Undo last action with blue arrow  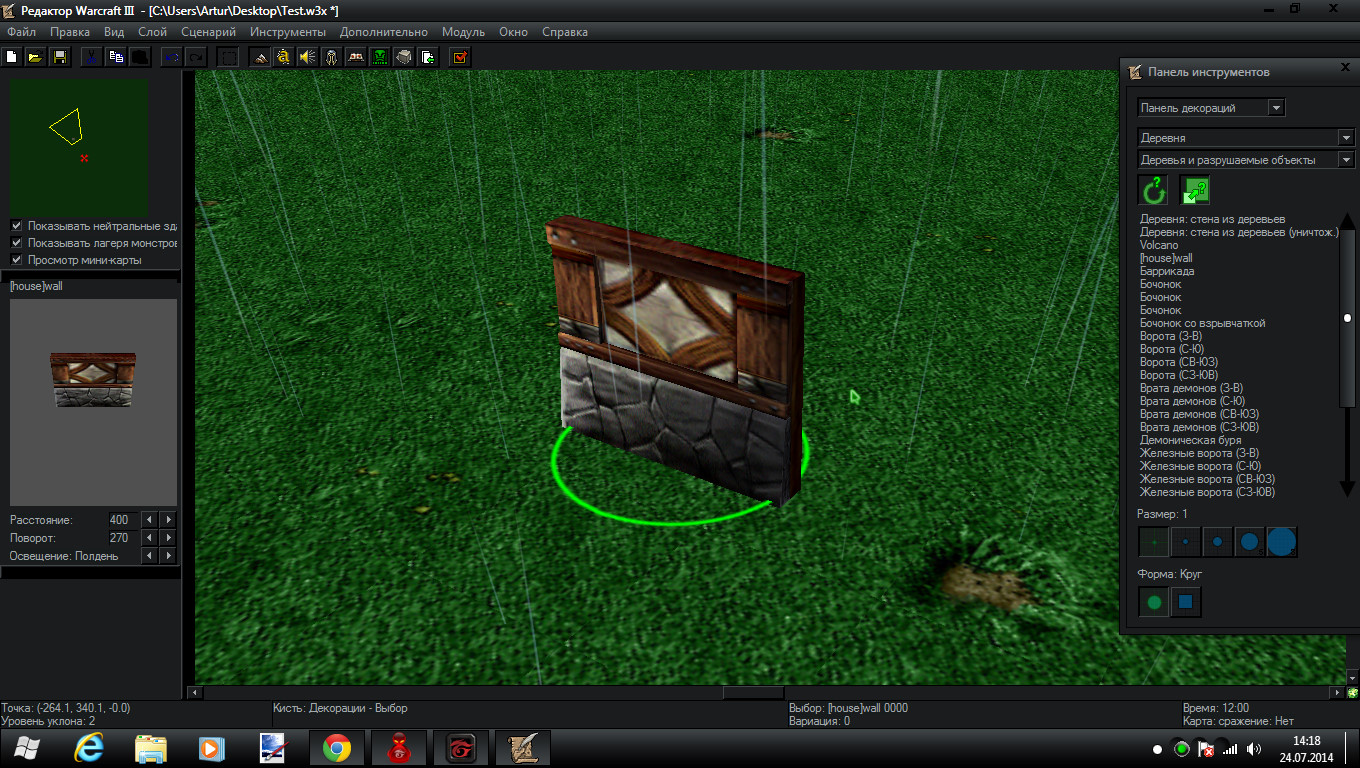pos(172,57)
